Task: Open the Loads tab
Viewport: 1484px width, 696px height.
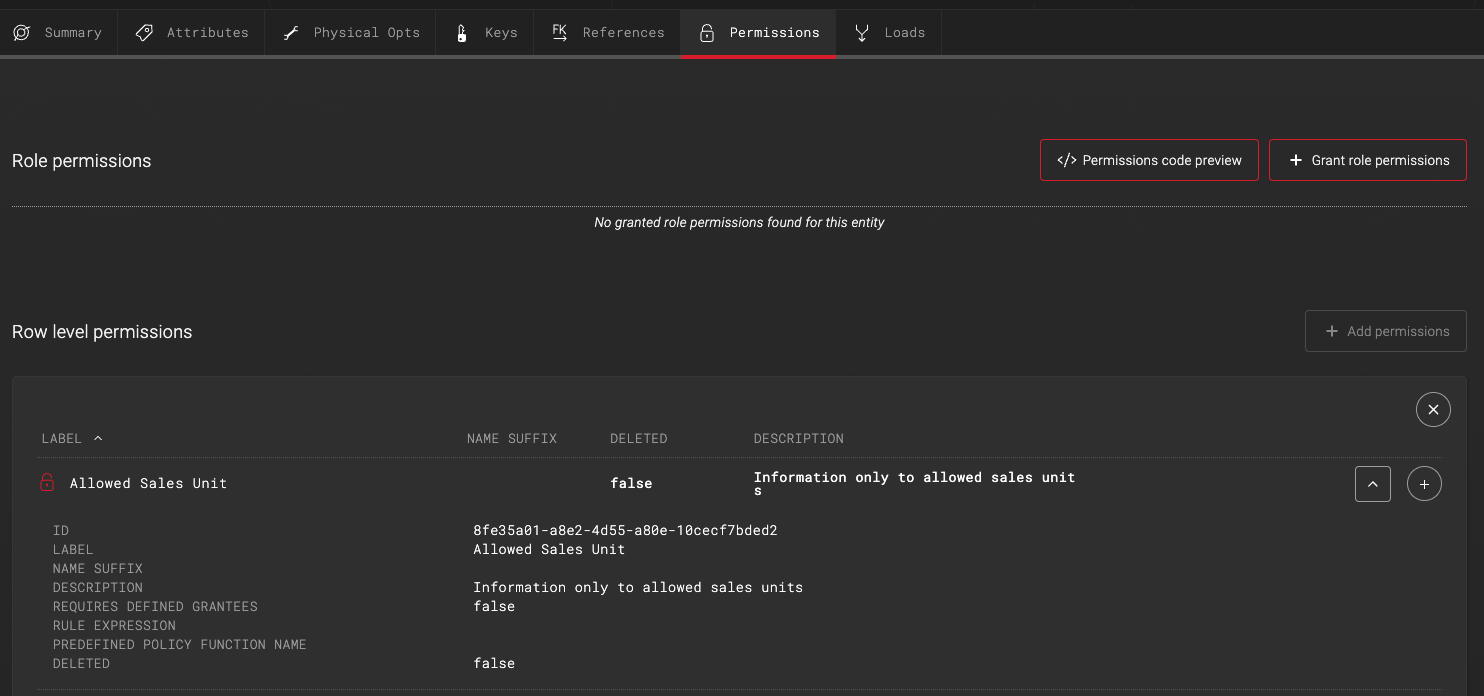Action: point(887,32)
